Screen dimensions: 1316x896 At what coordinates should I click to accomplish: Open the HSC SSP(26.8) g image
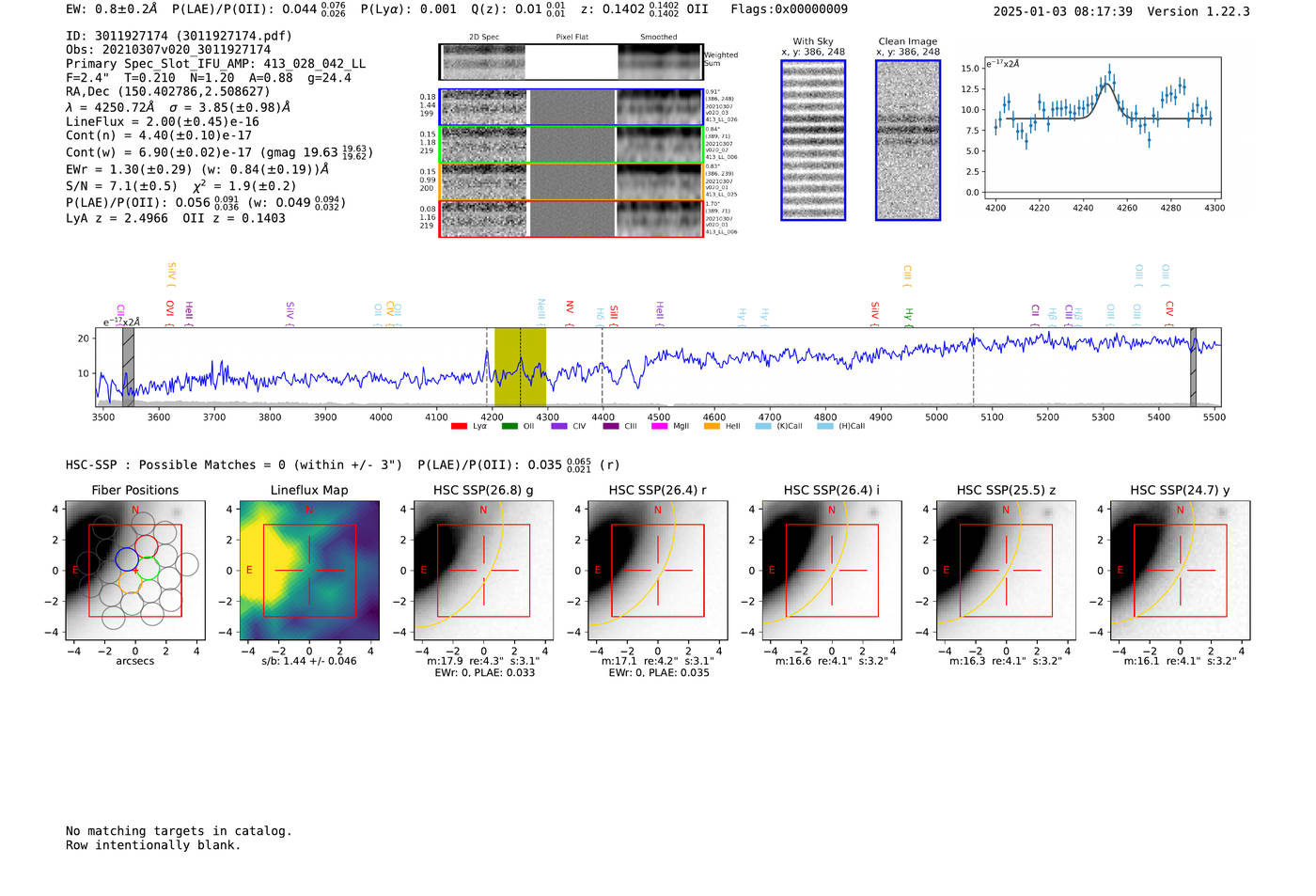pyautogui.click(x=483, y=571)
